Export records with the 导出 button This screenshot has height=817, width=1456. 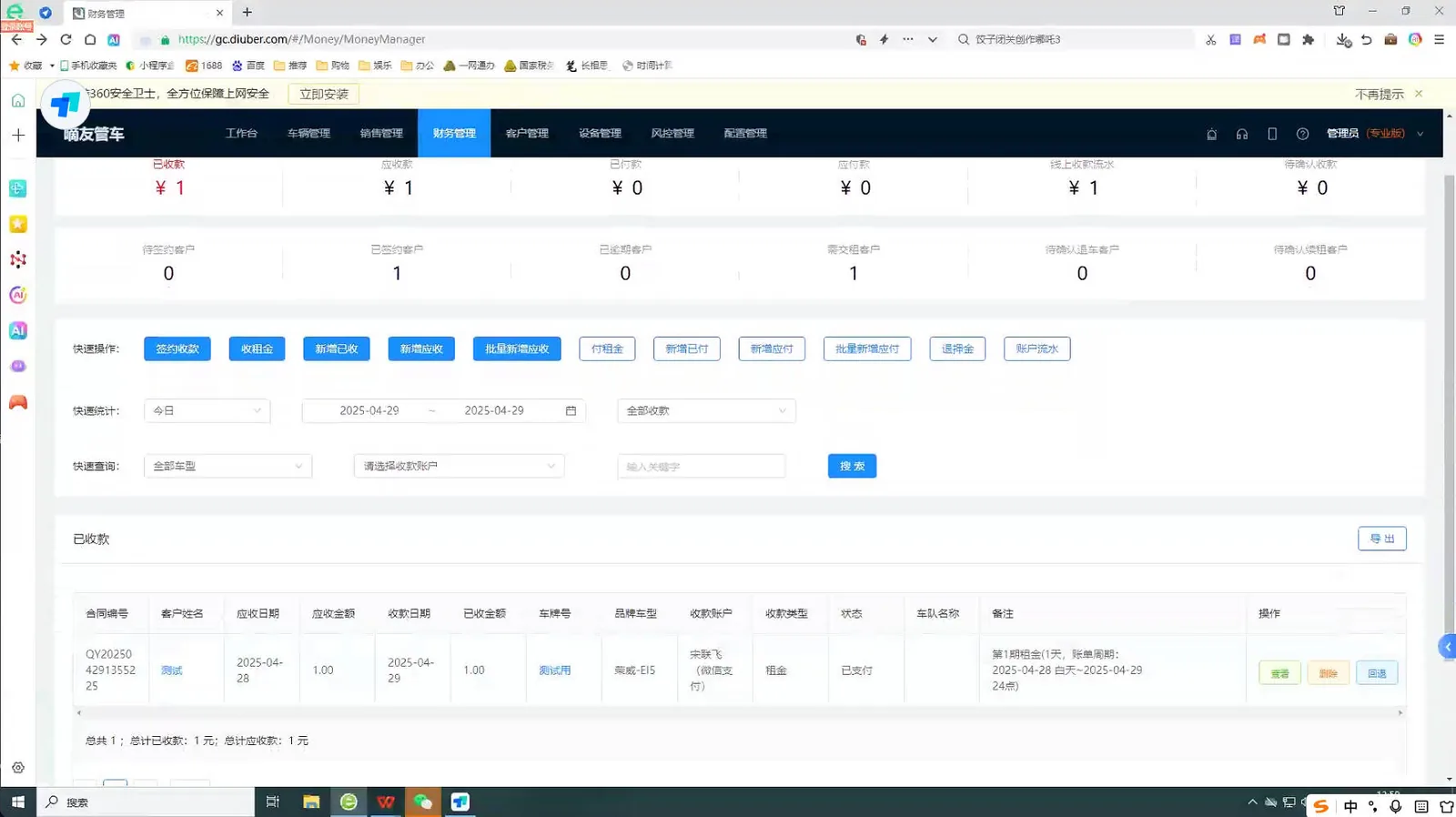pyautogui.click(x=1382, y=539)
